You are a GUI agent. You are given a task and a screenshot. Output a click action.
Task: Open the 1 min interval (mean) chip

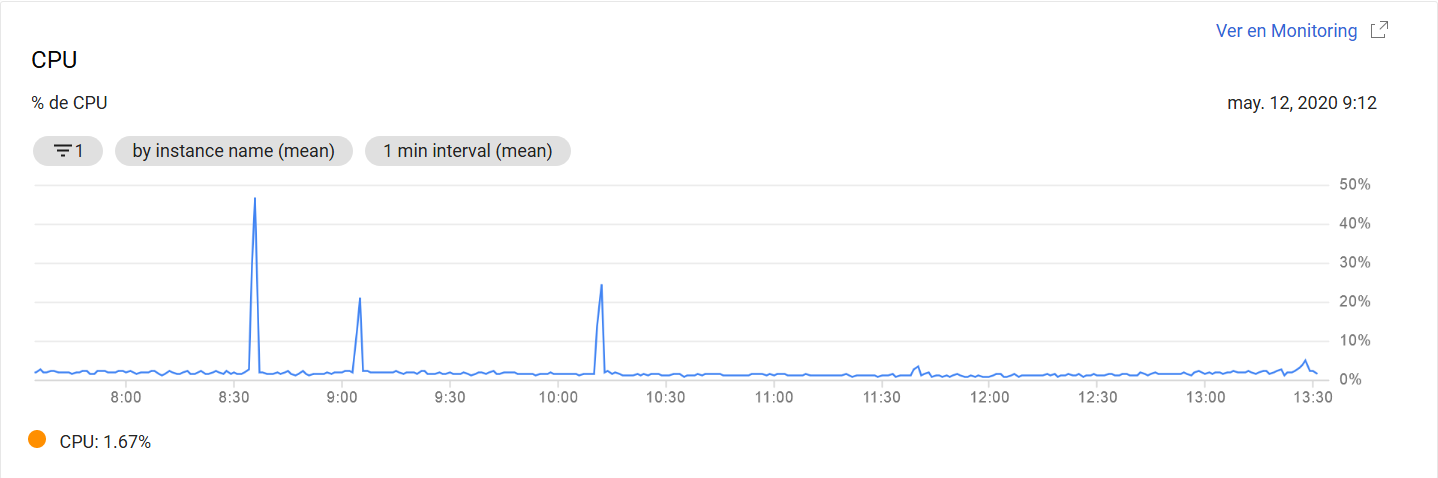tap(468, 151)
